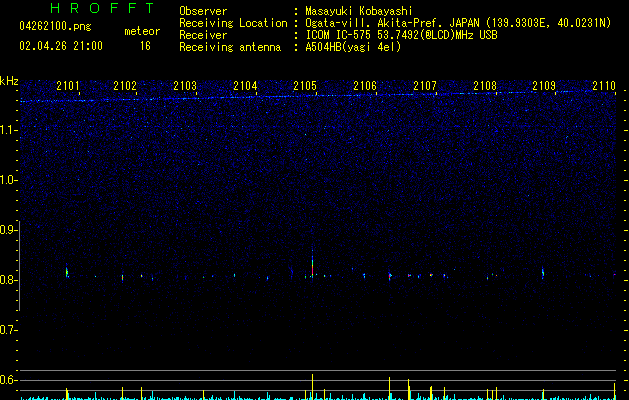Click the 2104 time marker

[245, 86]
